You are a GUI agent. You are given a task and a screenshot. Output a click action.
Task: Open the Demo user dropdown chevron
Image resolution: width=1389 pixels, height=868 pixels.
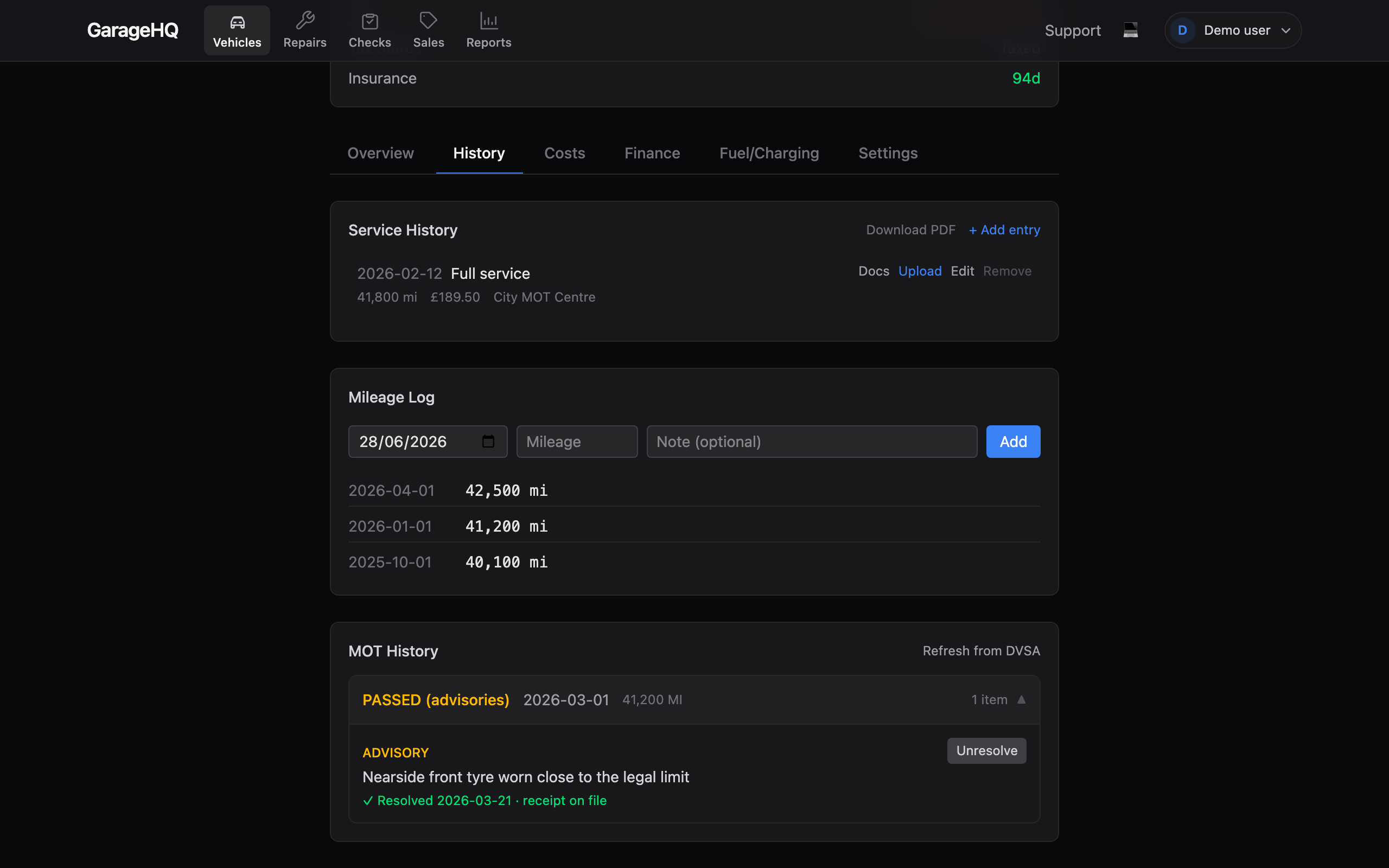click(x=1286, y=30)
